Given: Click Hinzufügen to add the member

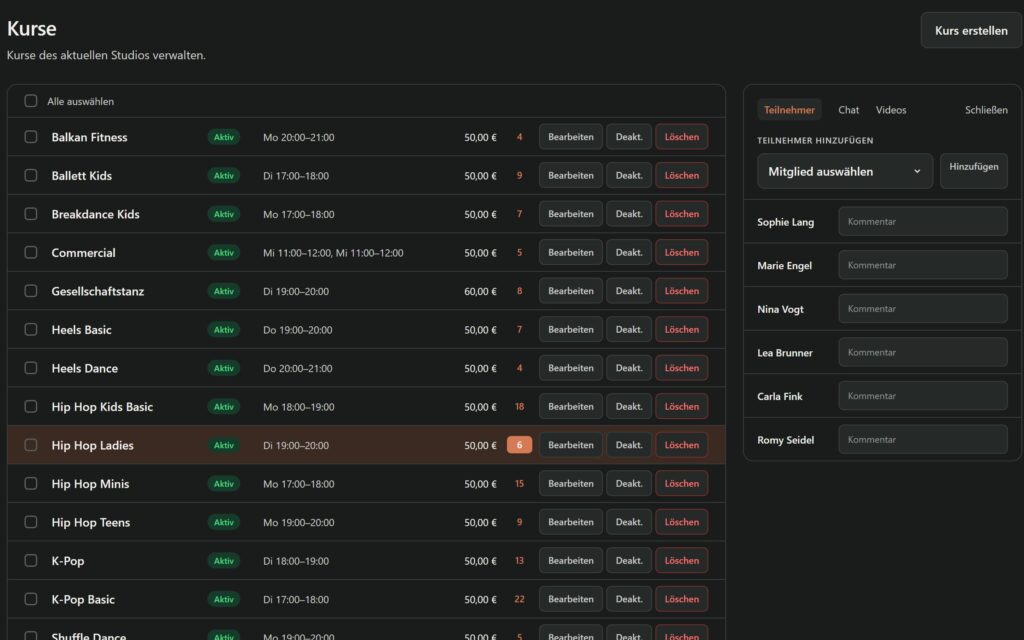Looking at the screenshot, I should click(973, 171).
